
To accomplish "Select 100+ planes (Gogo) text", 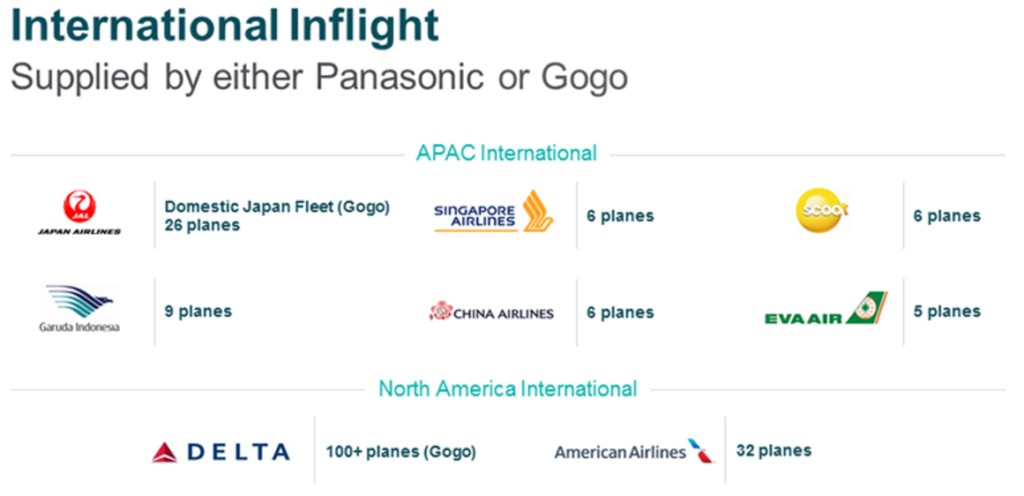I will click(x=401, y=452).
